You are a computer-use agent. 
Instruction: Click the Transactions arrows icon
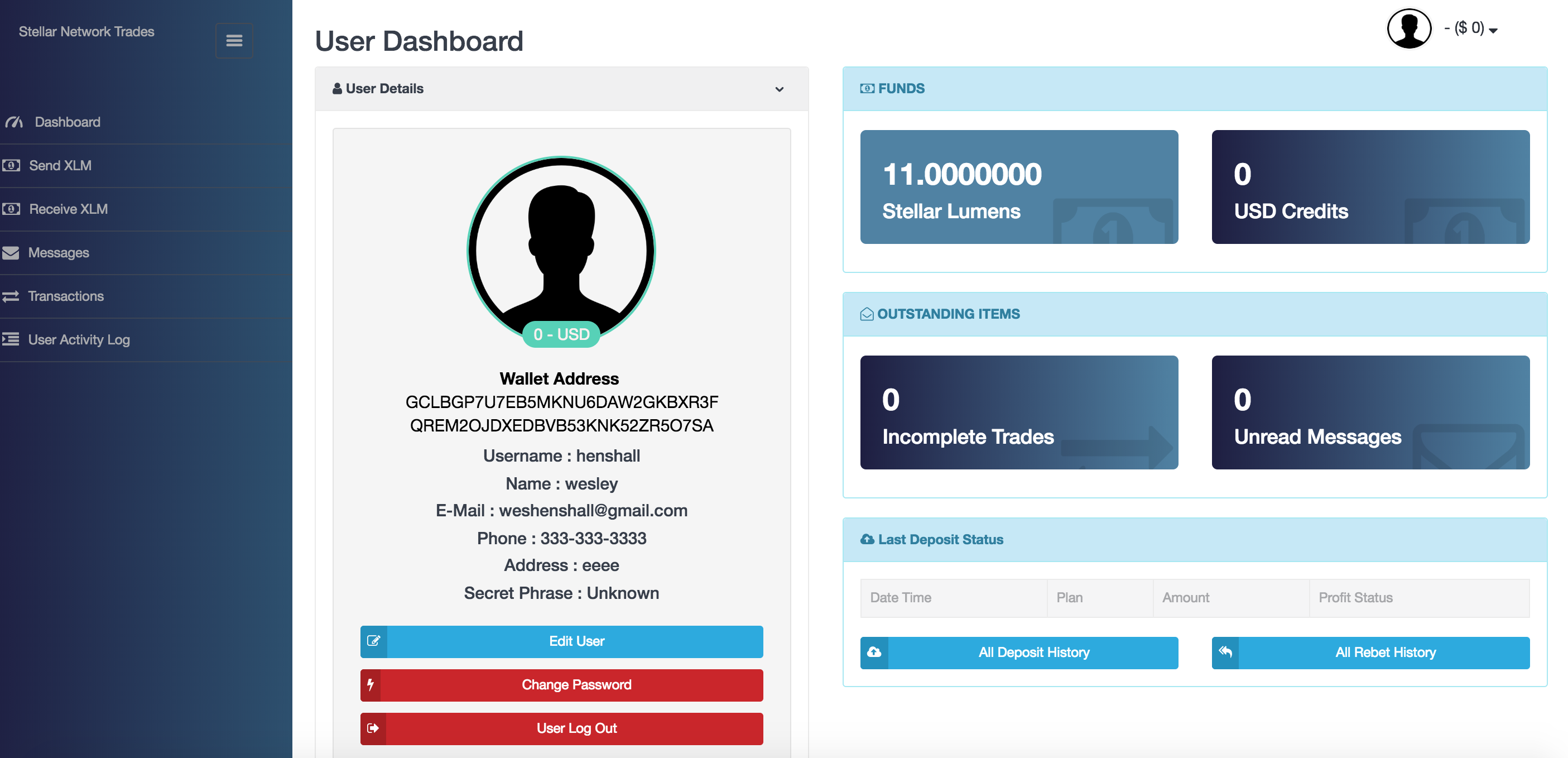coord(11,296)
